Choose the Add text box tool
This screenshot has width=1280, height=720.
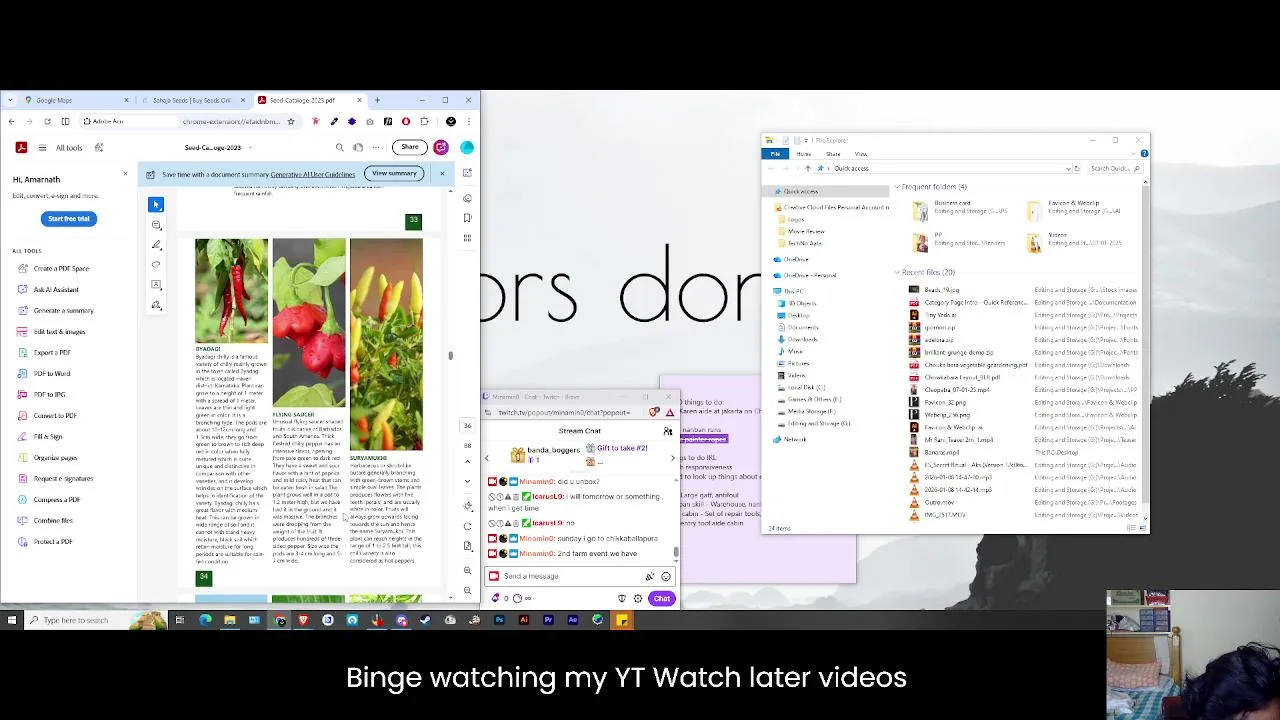[x=156, y=285]
